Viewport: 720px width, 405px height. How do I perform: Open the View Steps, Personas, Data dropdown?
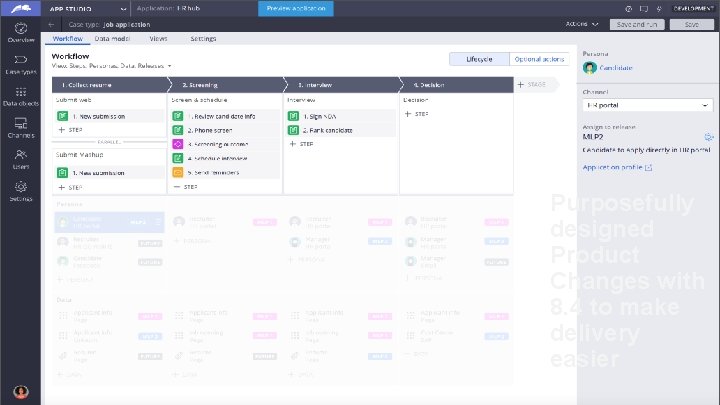[x=112, y=66]
